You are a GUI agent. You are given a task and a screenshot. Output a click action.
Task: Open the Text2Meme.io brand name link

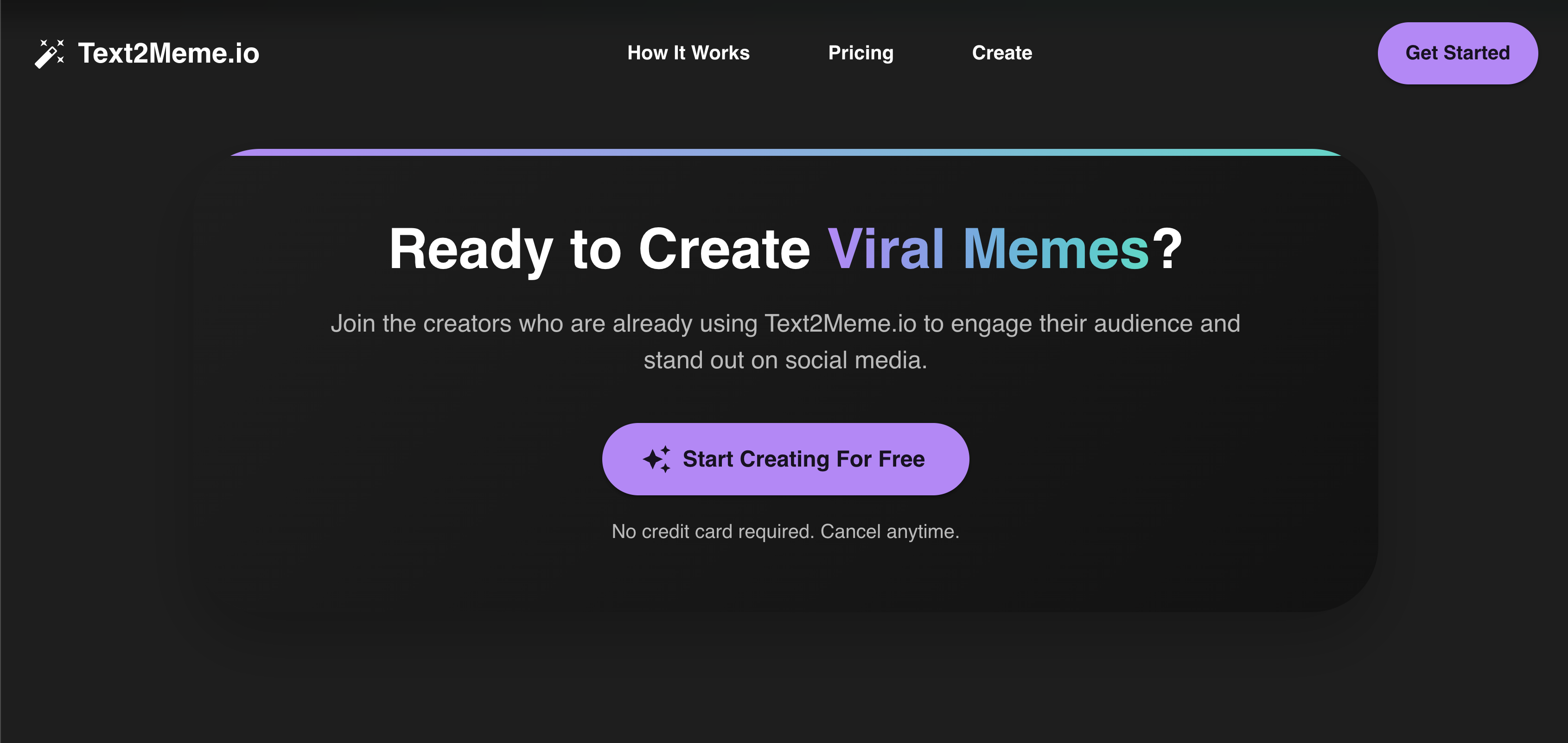pos(169,54)
